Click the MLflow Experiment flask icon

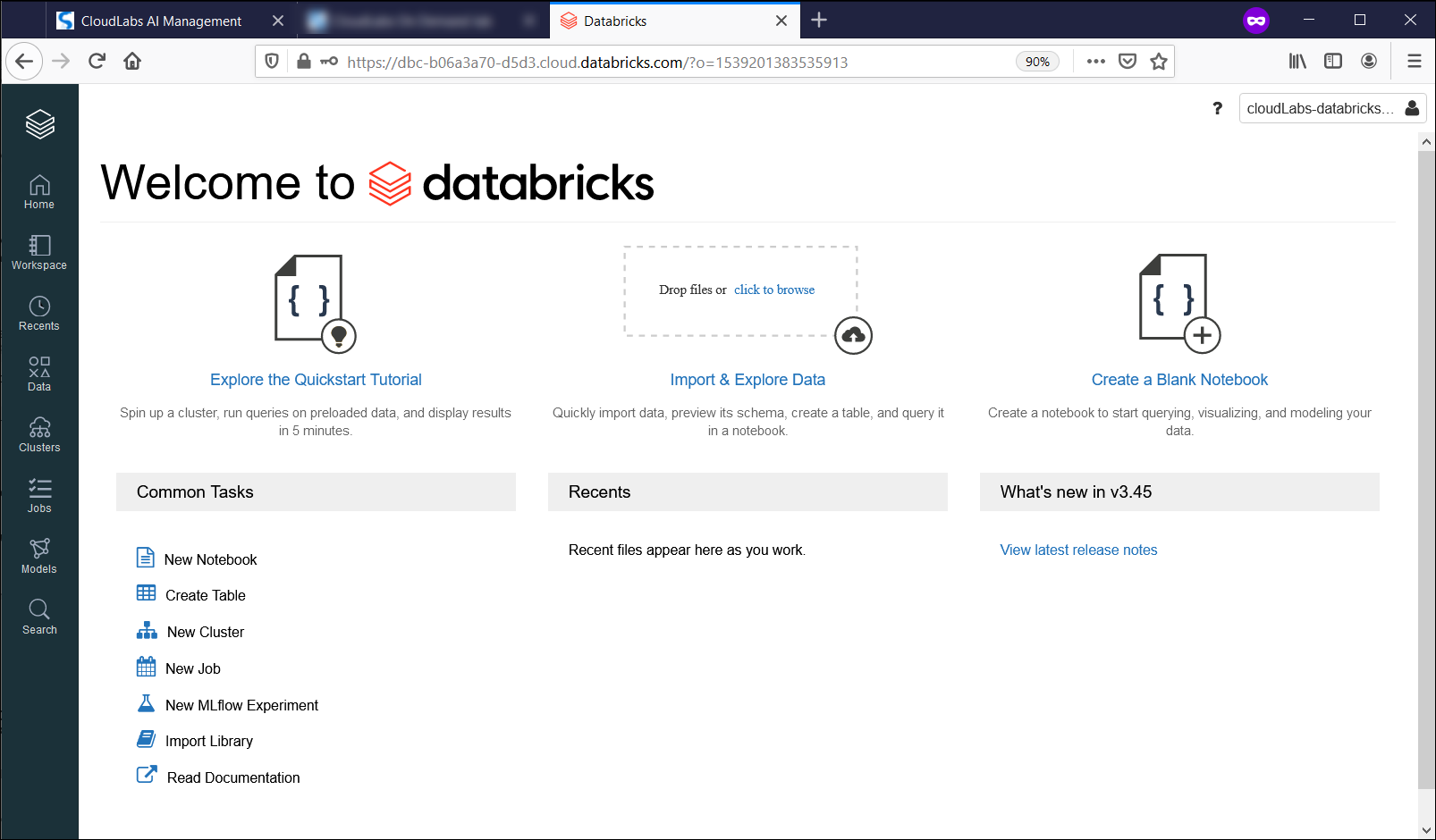(146, 703)
